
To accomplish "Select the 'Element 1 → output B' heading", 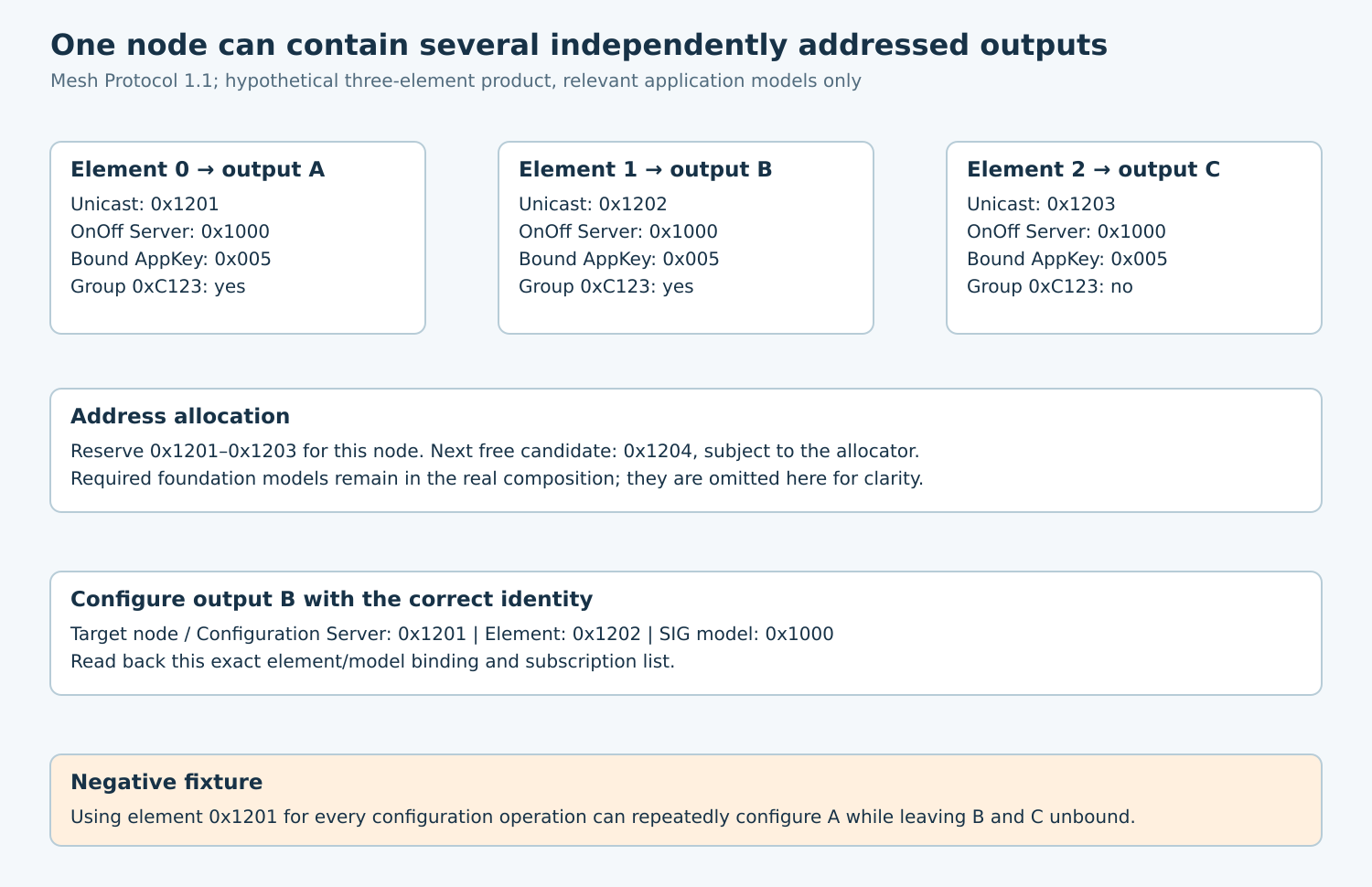I will coord(646,169).
